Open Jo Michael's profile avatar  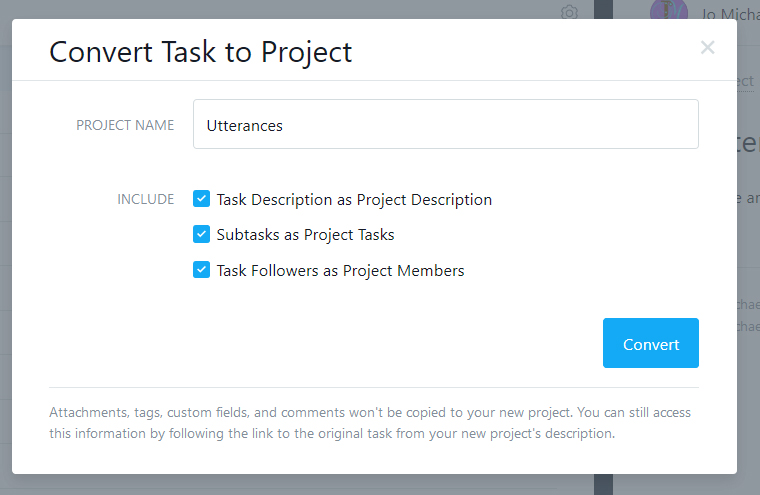click(667, 10)
